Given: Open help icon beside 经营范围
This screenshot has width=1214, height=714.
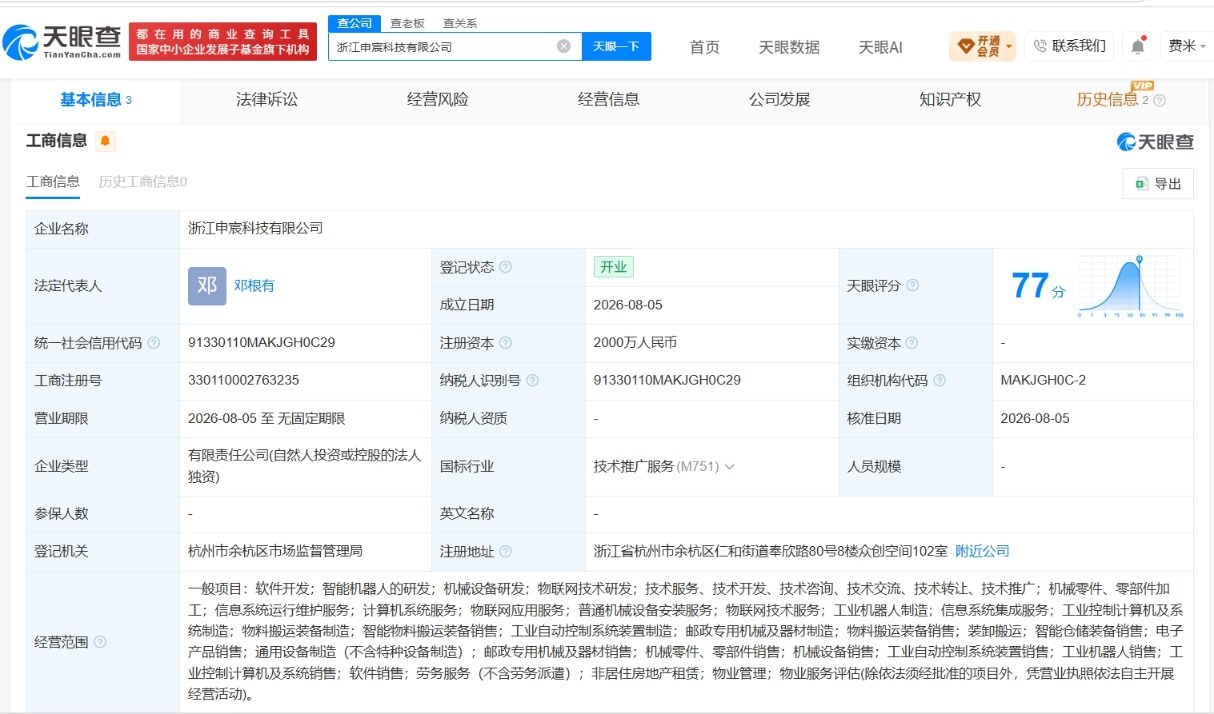Looking at the screenshot, I should point(100,642).
